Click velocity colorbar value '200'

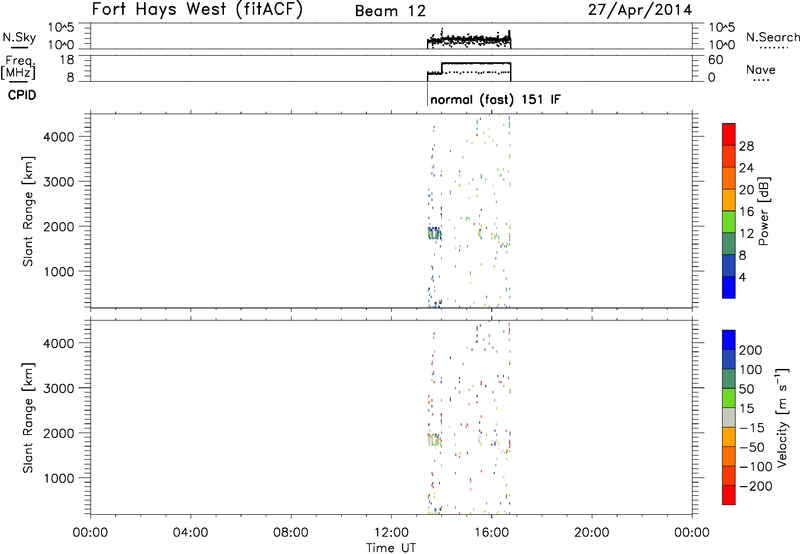point(751,350)
